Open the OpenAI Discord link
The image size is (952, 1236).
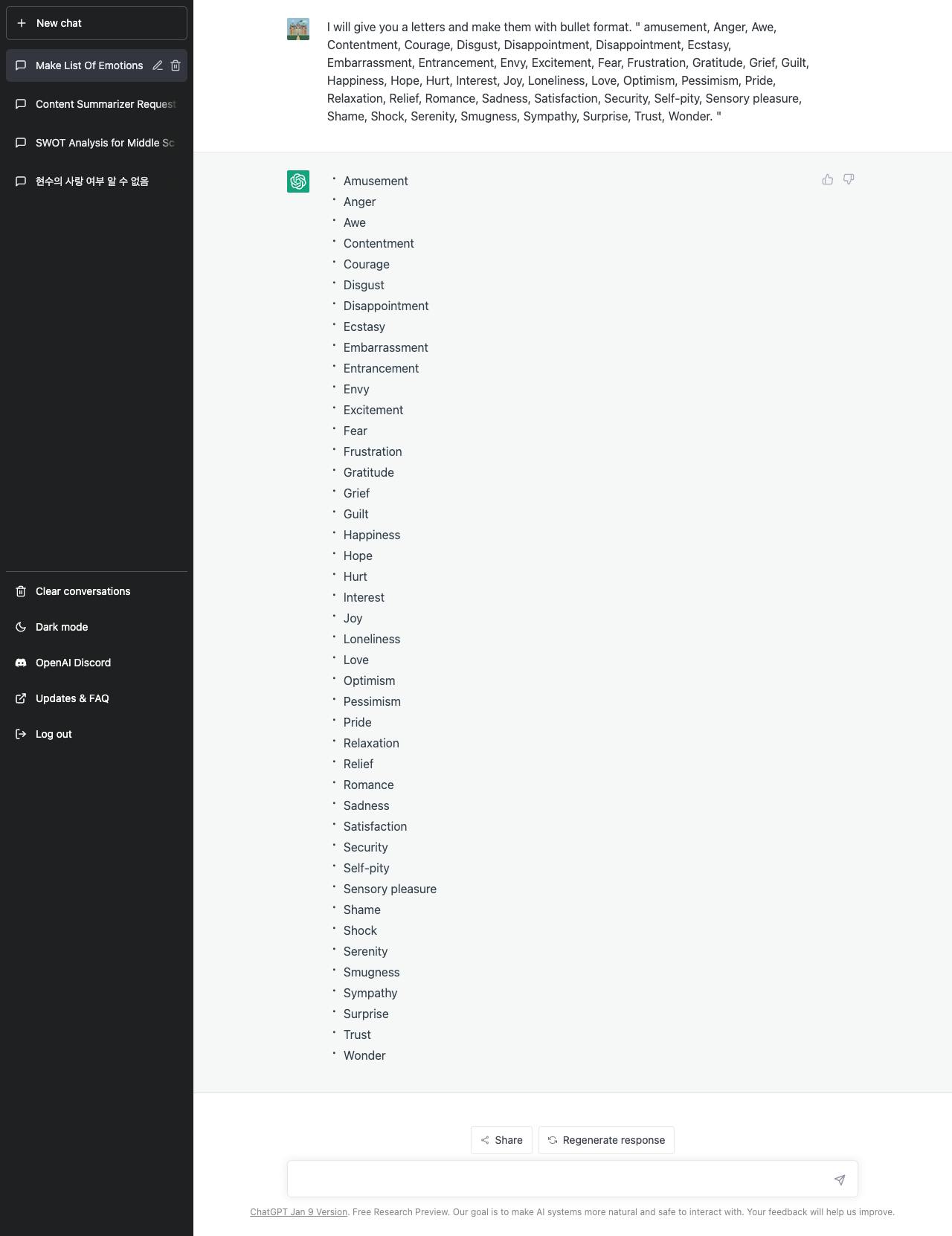point(97,663)
